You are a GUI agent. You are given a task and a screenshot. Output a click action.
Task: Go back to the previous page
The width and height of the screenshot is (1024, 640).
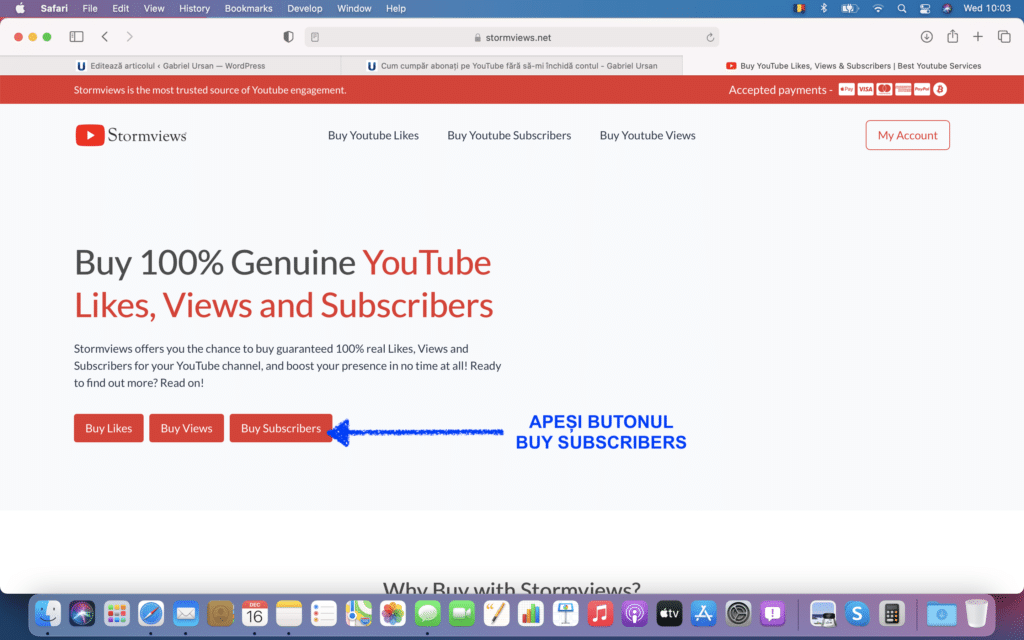104,37
